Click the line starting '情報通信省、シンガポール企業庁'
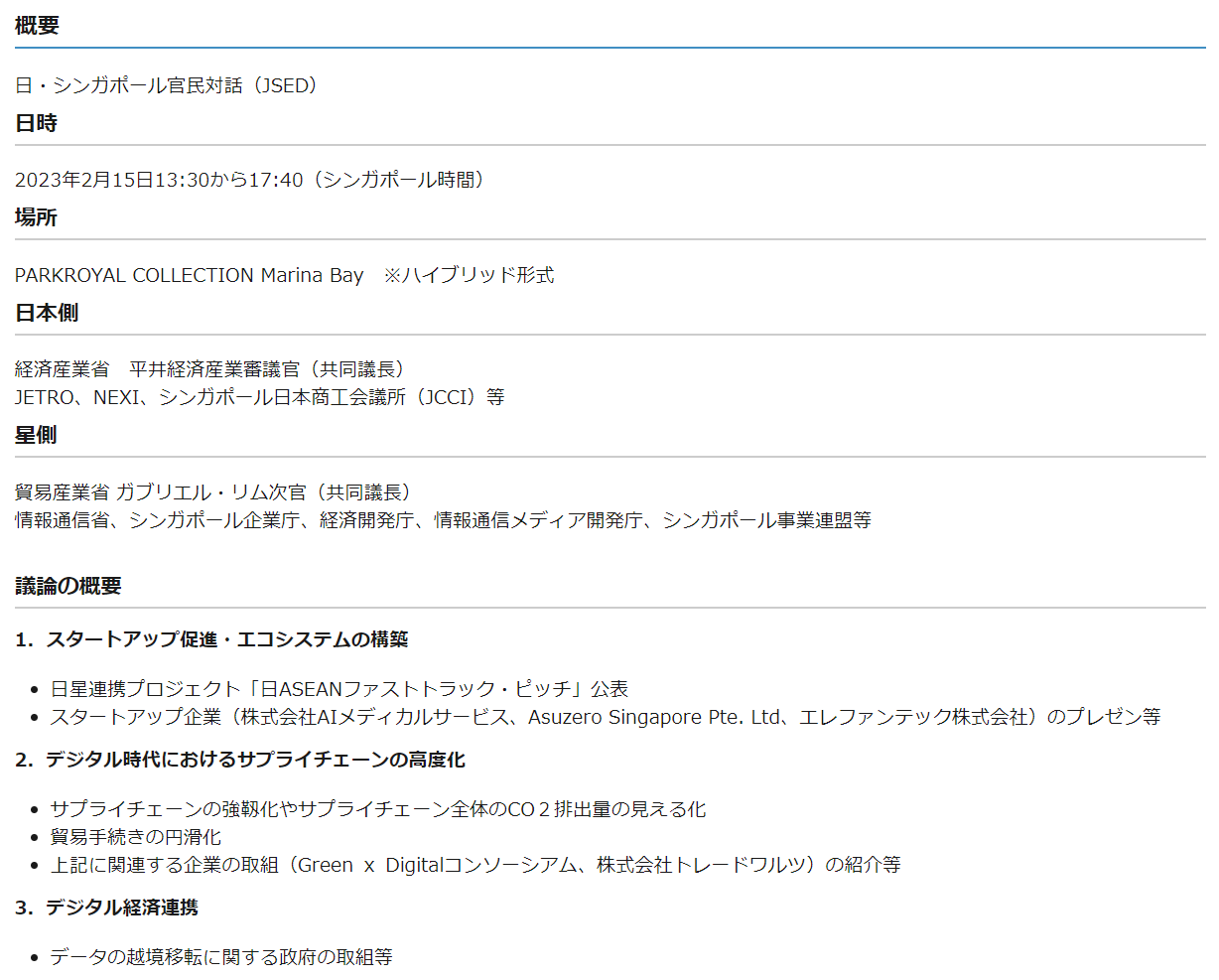 pos(444,520)
